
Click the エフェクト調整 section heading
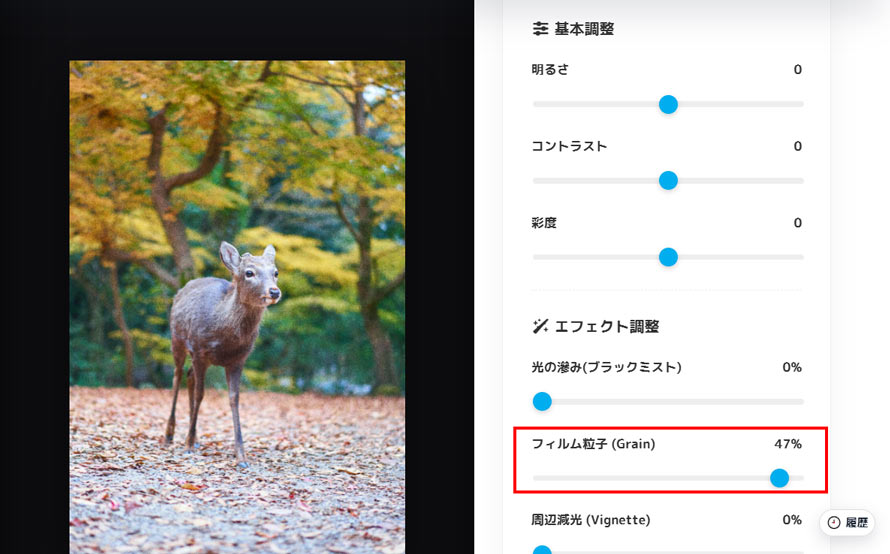point(606,326)
